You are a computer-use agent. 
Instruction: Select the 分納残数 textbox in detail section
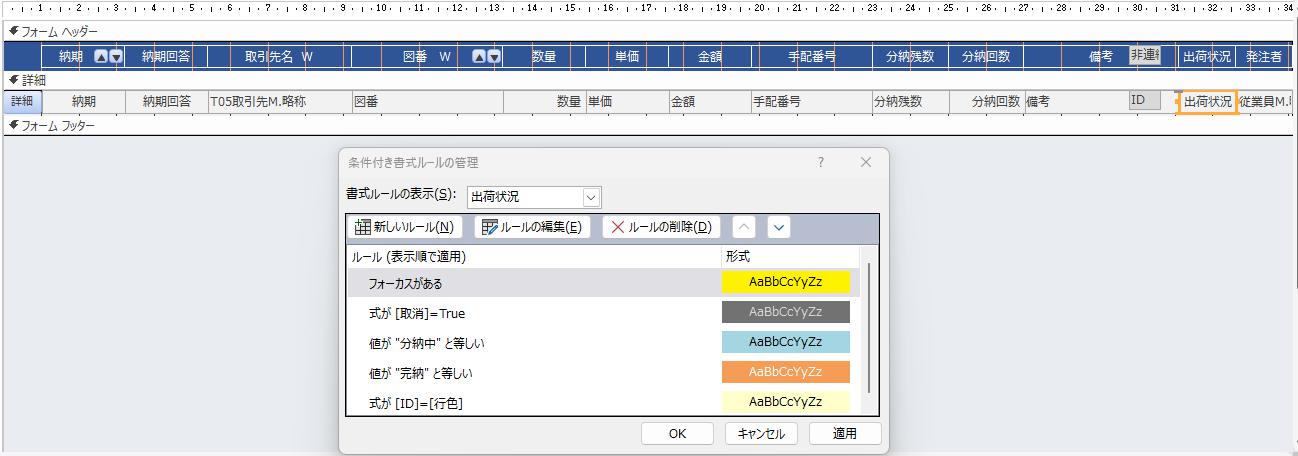(909, 101)
